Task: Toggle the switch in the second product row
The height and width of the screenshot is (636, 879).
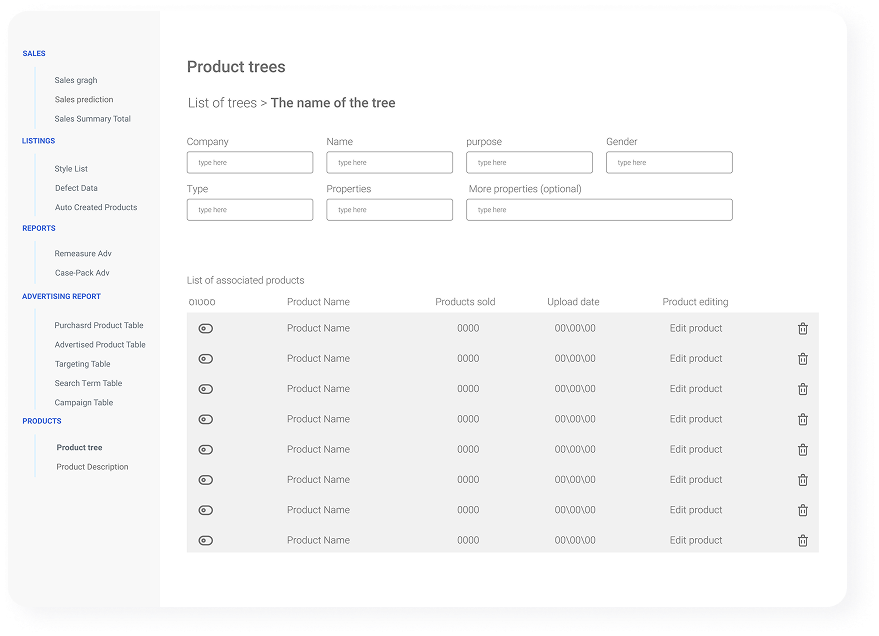Action: coord(206,359)
